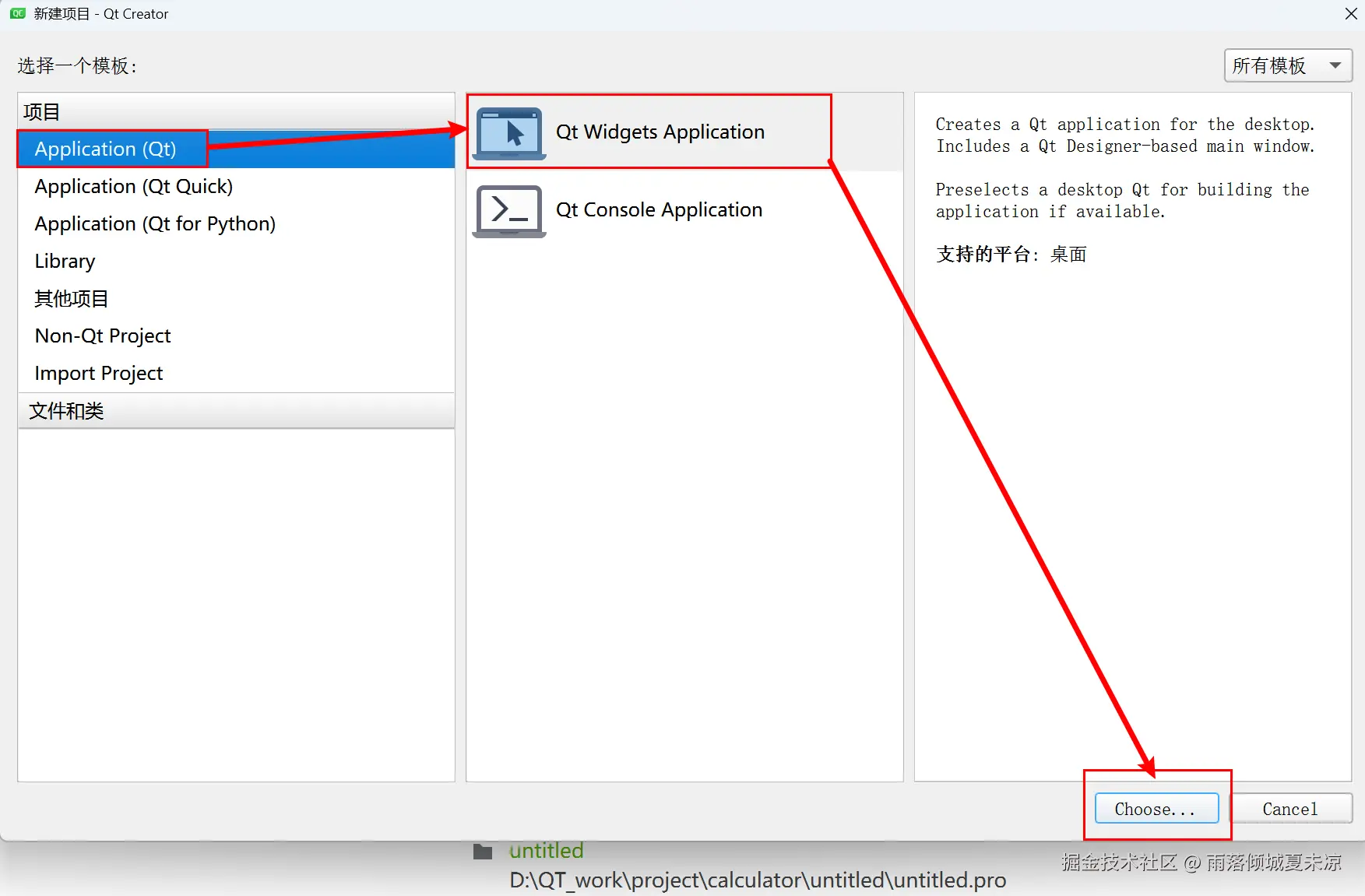Select Application (Qt) category

click(236, 149)
